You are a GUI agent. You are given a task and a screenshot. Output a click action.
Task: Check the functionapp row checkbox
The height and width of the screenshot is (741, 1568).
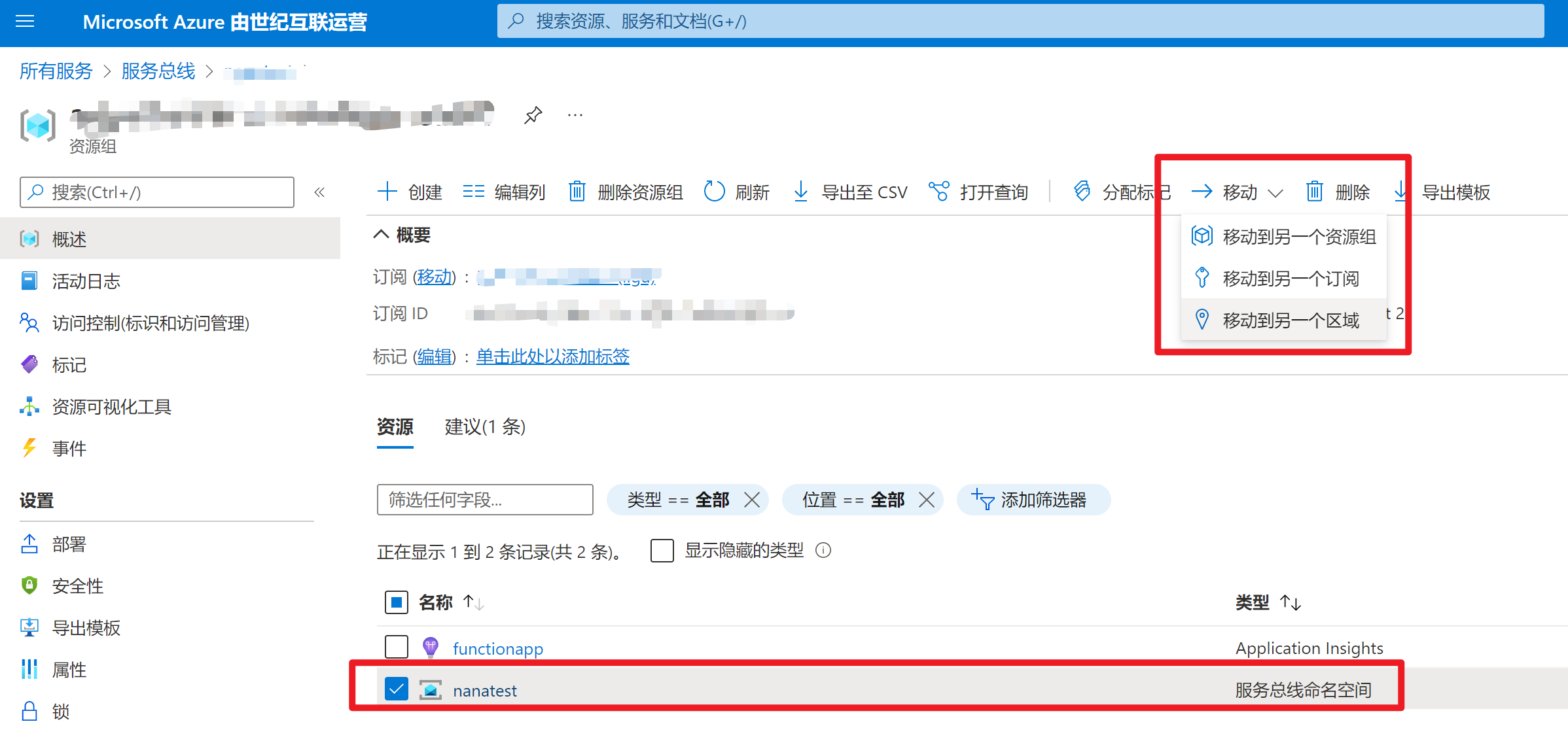[x=397, y=647]
